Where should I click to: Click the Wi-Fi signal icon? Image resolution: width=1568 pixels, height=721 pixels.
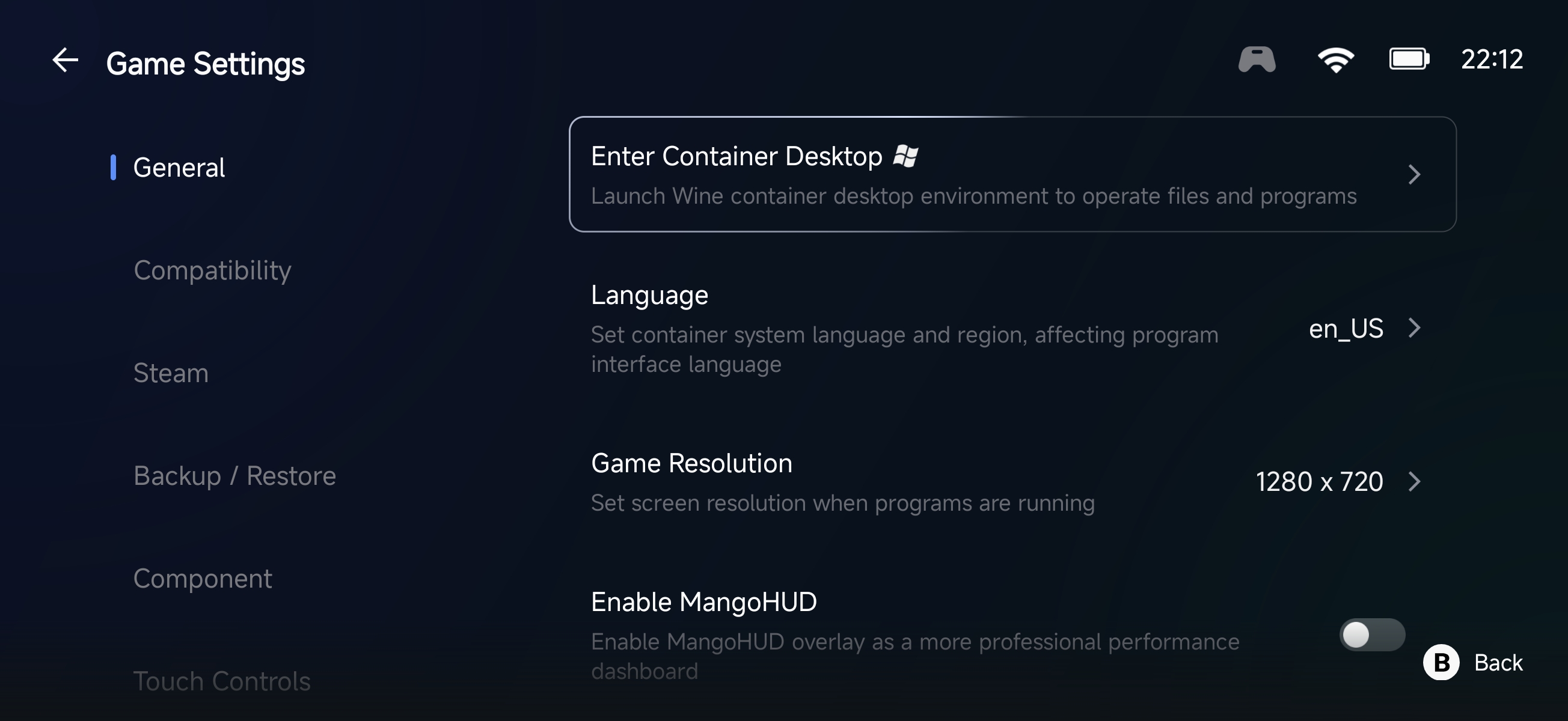[x=1335, y=59]
